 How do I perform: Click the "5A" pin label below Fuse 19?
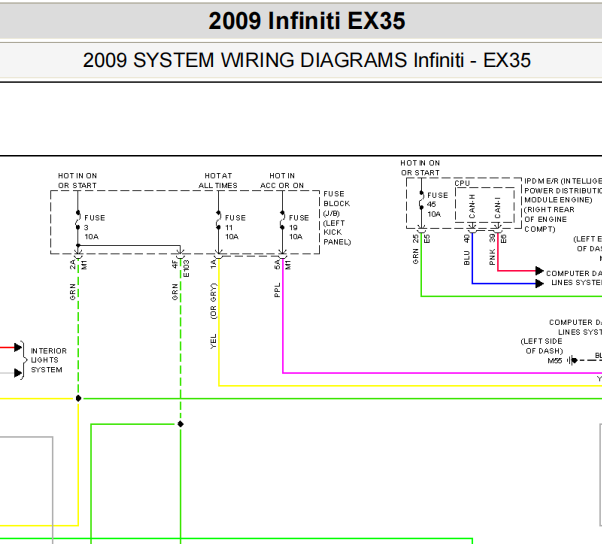click(x=277, y=264)
